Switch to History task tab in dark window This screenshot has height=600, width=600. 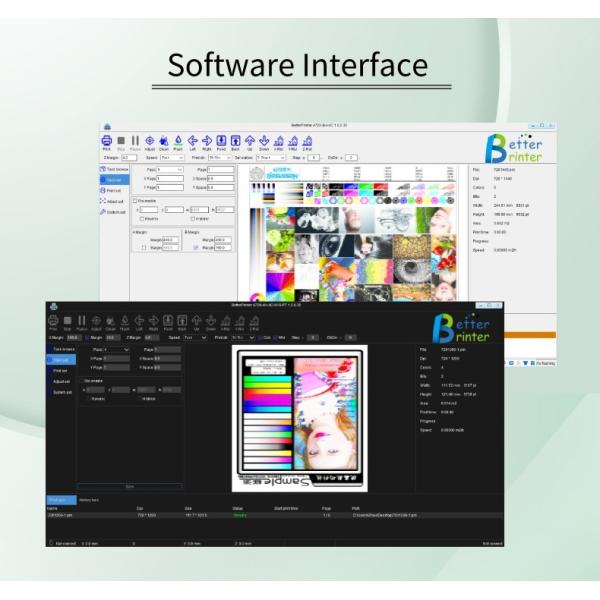[88, 499]
